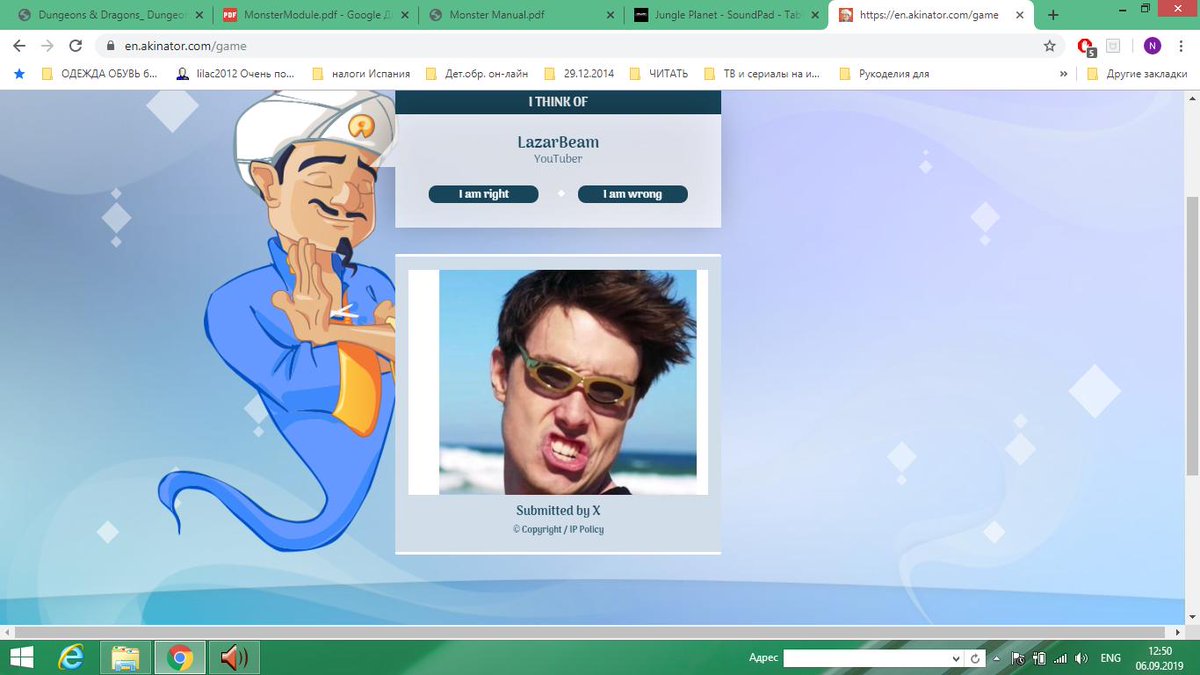The image size is (1200, 675).
Task: Refresh the taskbar address bar
Action: 976,658
